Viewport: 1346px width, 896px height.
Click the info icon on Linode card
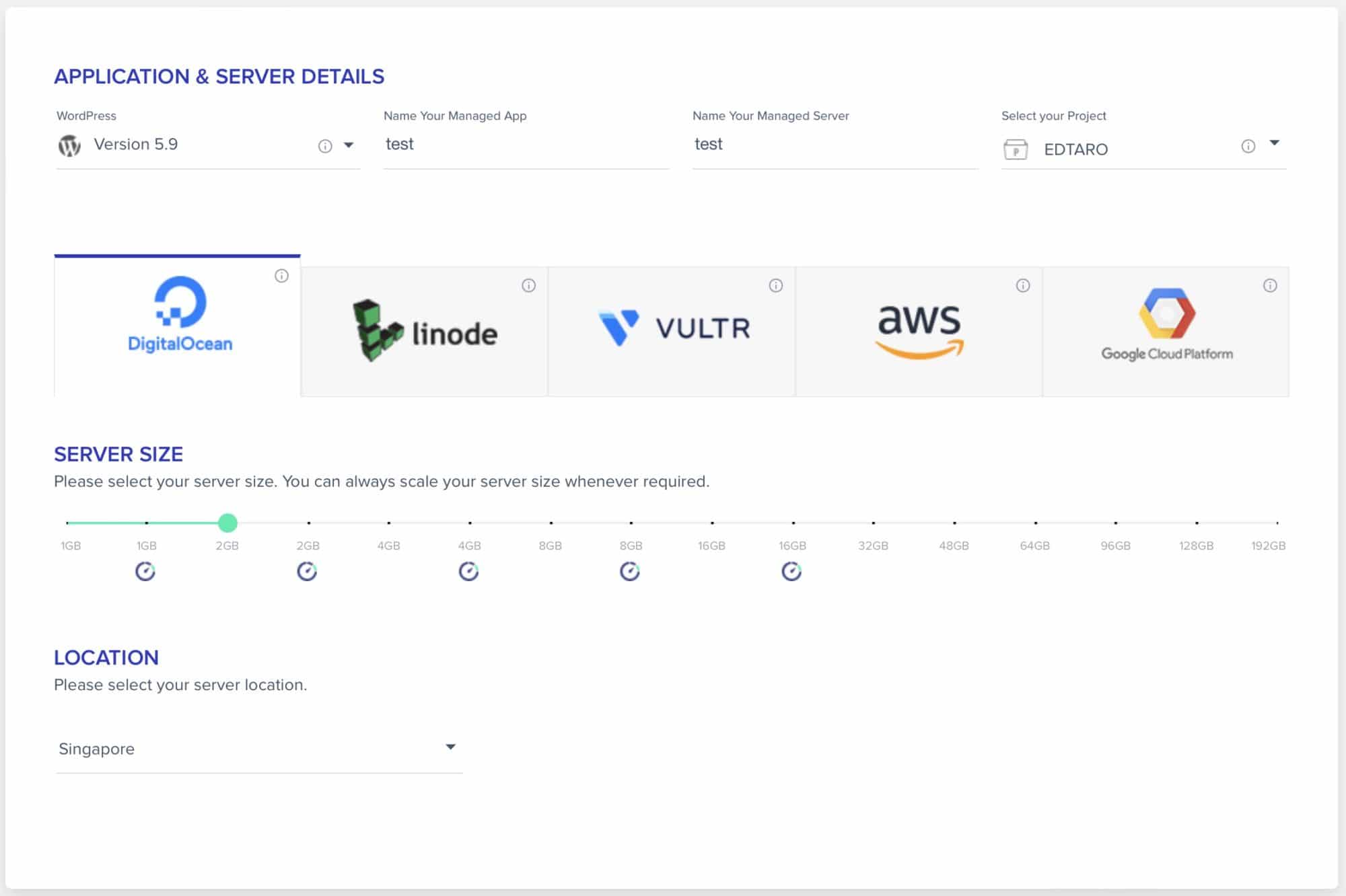(529, 286)
